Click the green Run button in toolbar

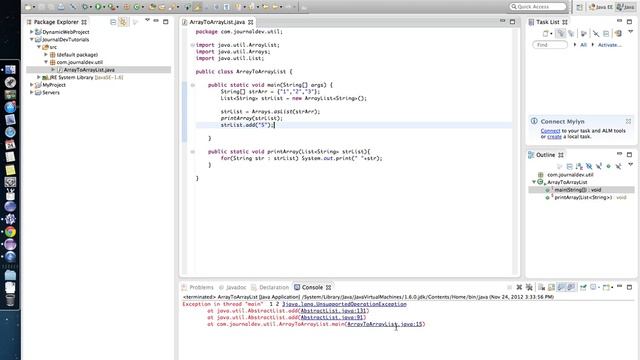98,7
